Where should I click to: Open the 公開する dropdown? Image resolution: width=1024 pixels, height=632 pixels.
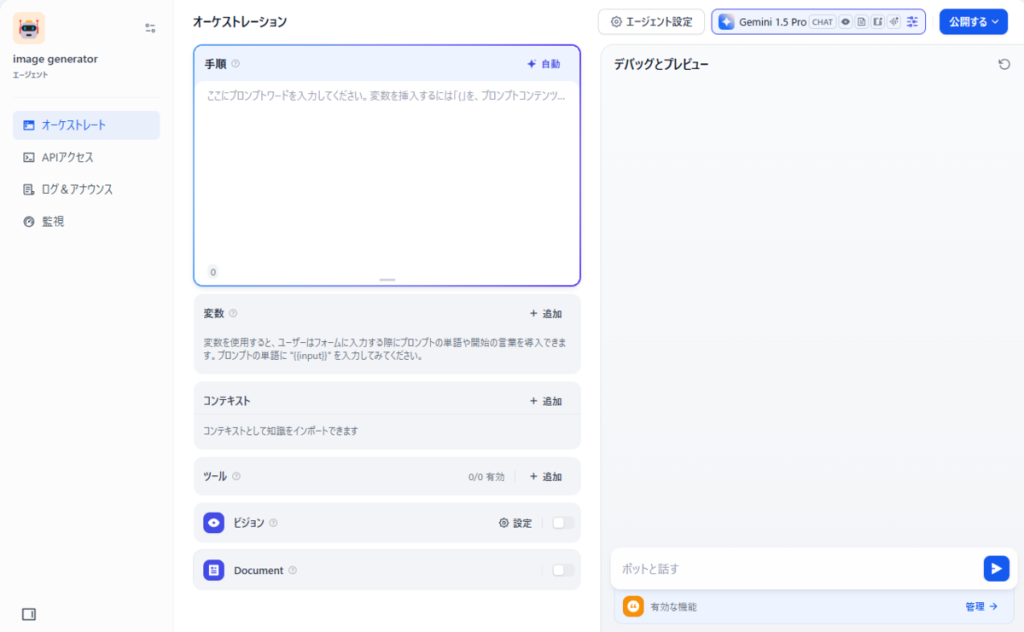pyautogui.click(x=973, y=21)
